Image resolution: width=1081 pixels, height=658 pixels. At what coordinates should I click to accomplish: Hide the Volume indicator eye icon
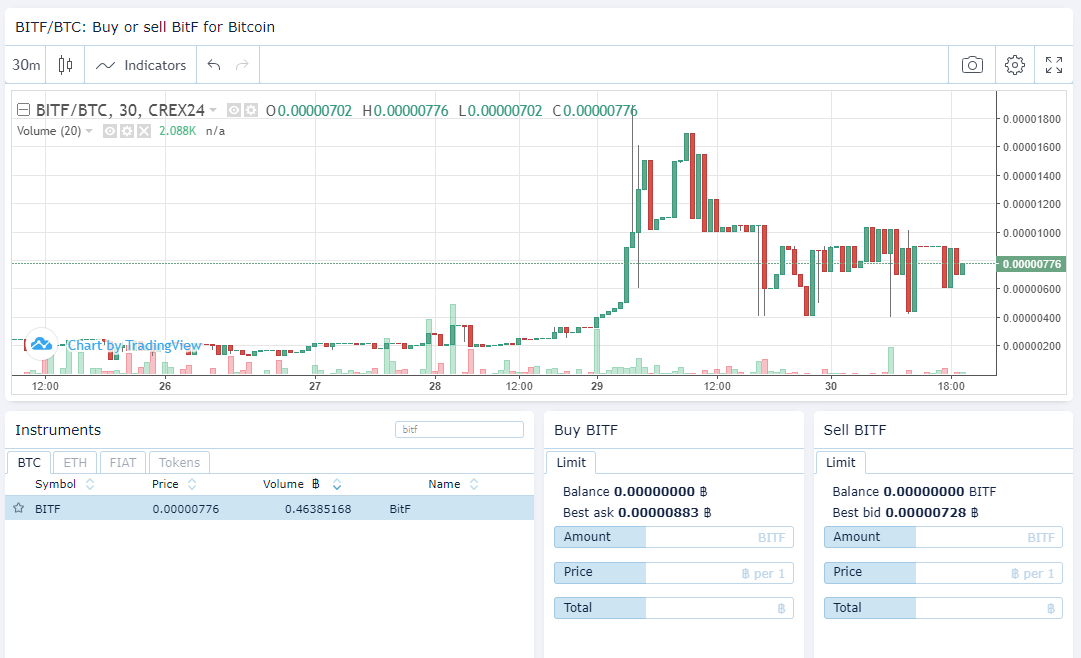tap(110, 131)
